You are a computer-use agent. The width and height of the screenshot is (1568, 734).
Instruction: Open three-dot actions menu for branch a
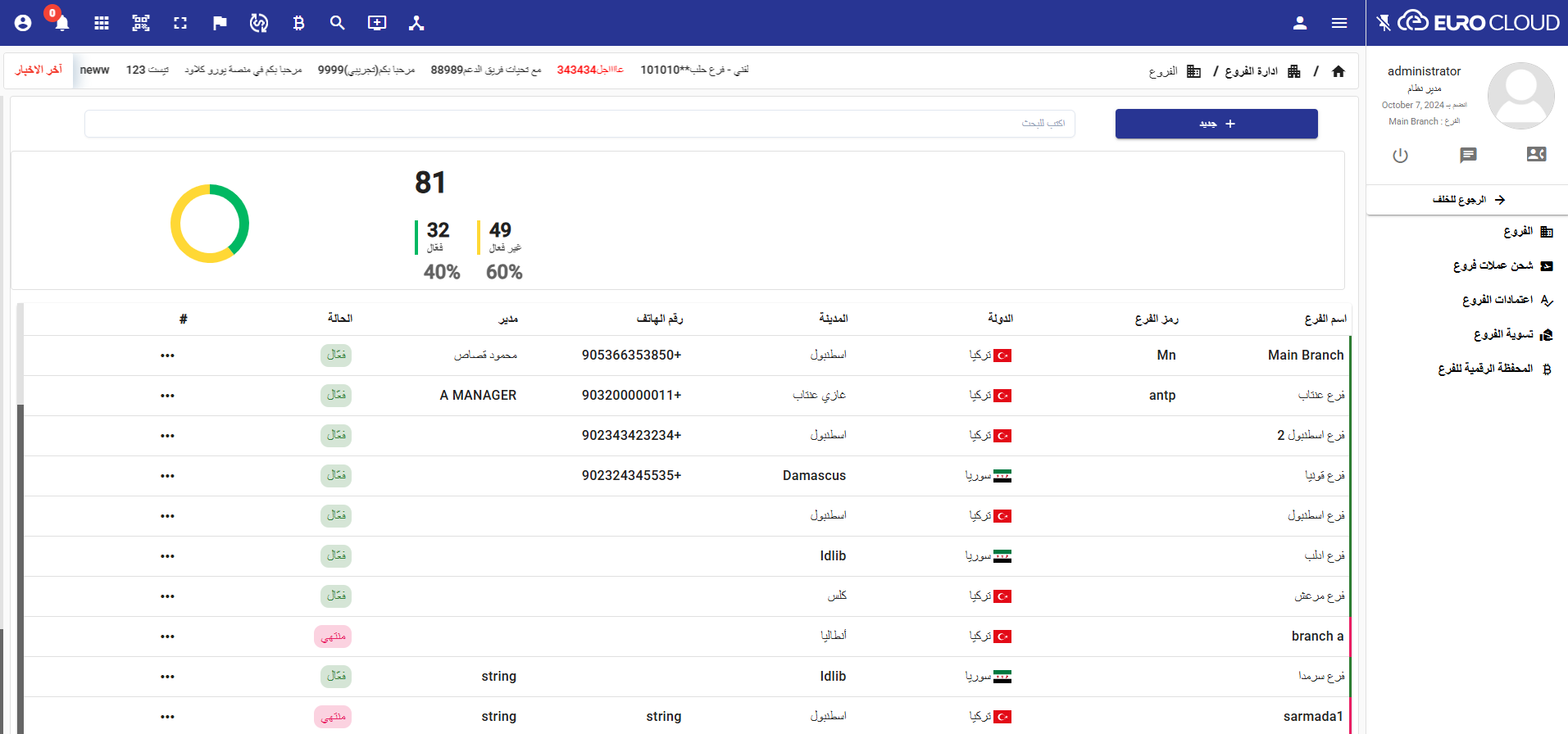167,637
